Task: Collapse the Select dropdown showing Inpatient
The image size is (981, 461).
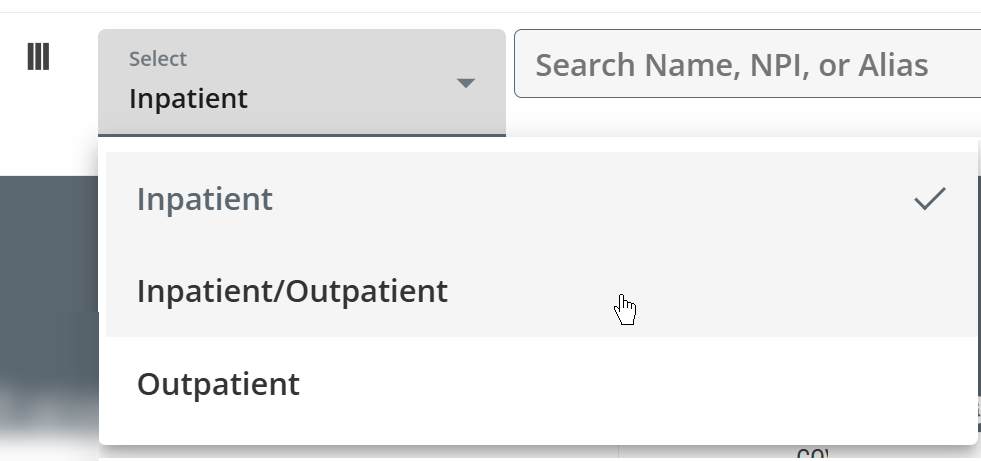Action: (300, 83)
